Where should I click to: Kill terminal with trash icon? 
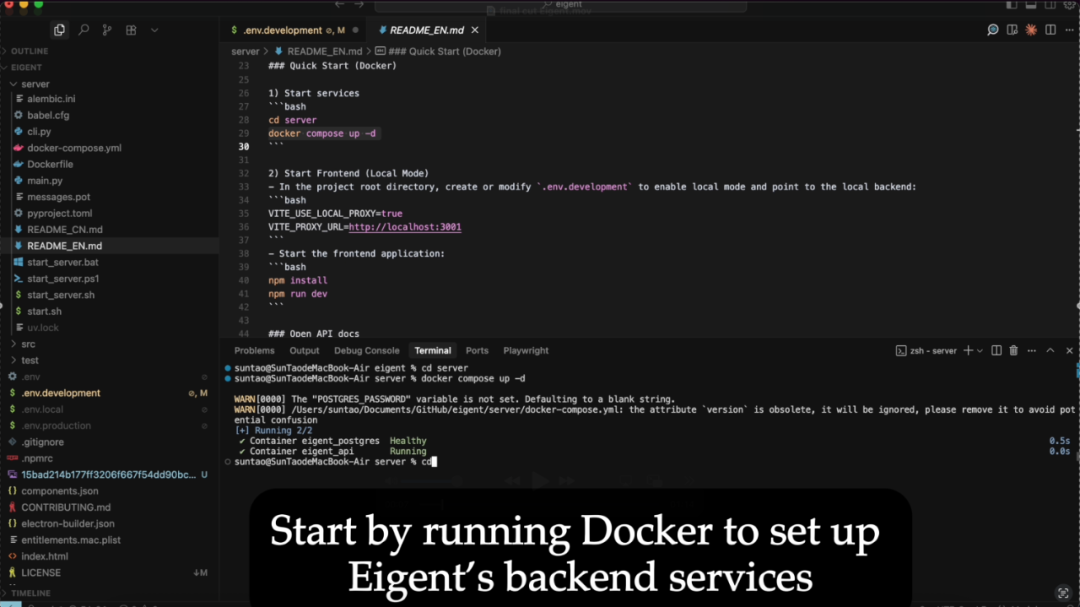1013,351
